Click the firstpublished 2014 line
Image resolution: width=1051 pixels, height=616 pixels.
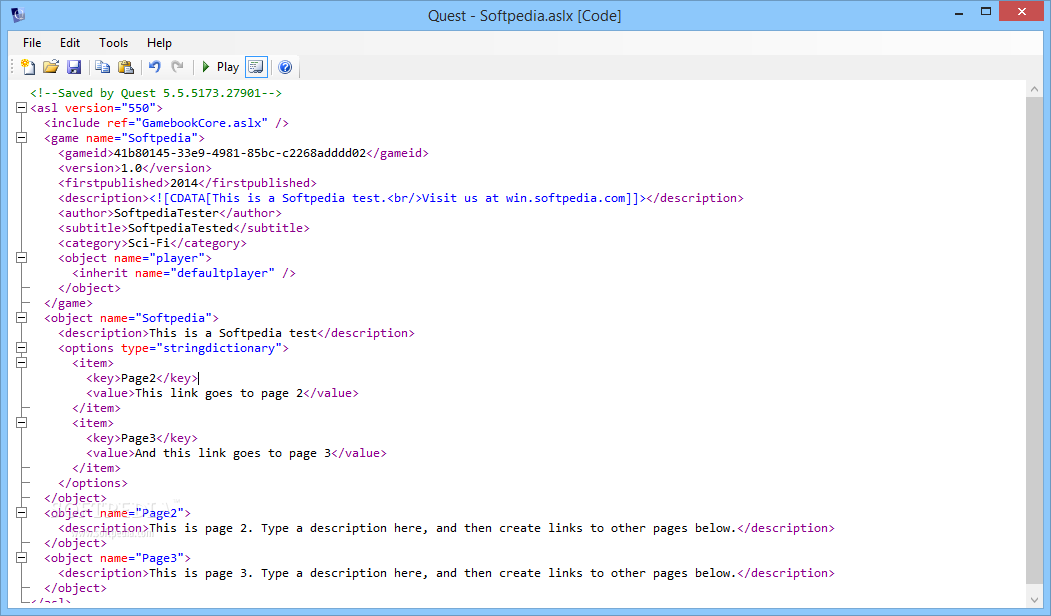point(188,183)
